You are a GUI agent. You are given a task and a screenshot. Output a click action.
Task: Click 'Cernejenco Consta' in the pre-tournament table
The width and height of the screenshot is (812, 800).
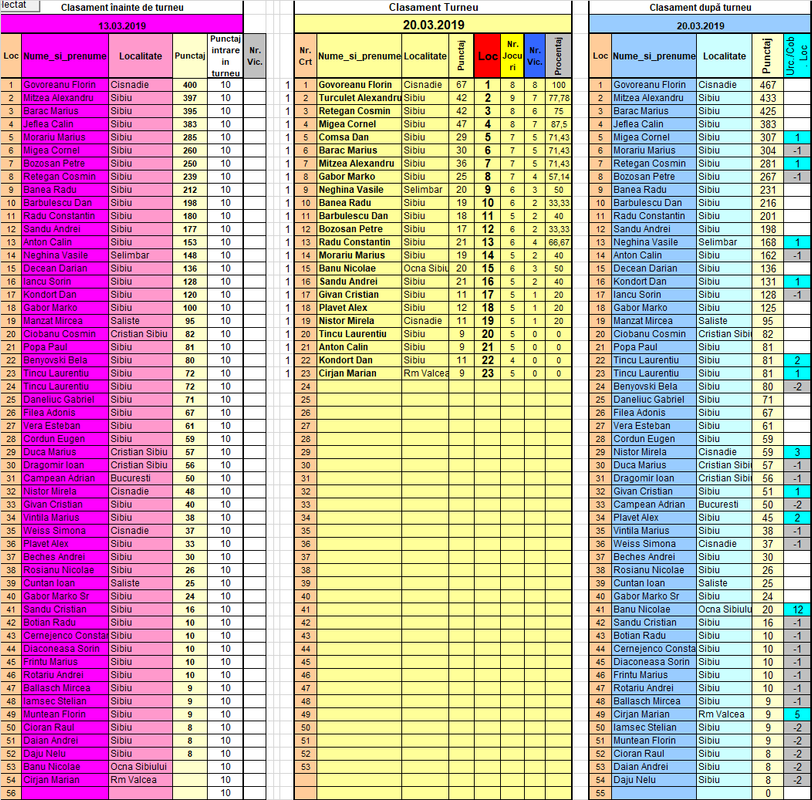65,636
